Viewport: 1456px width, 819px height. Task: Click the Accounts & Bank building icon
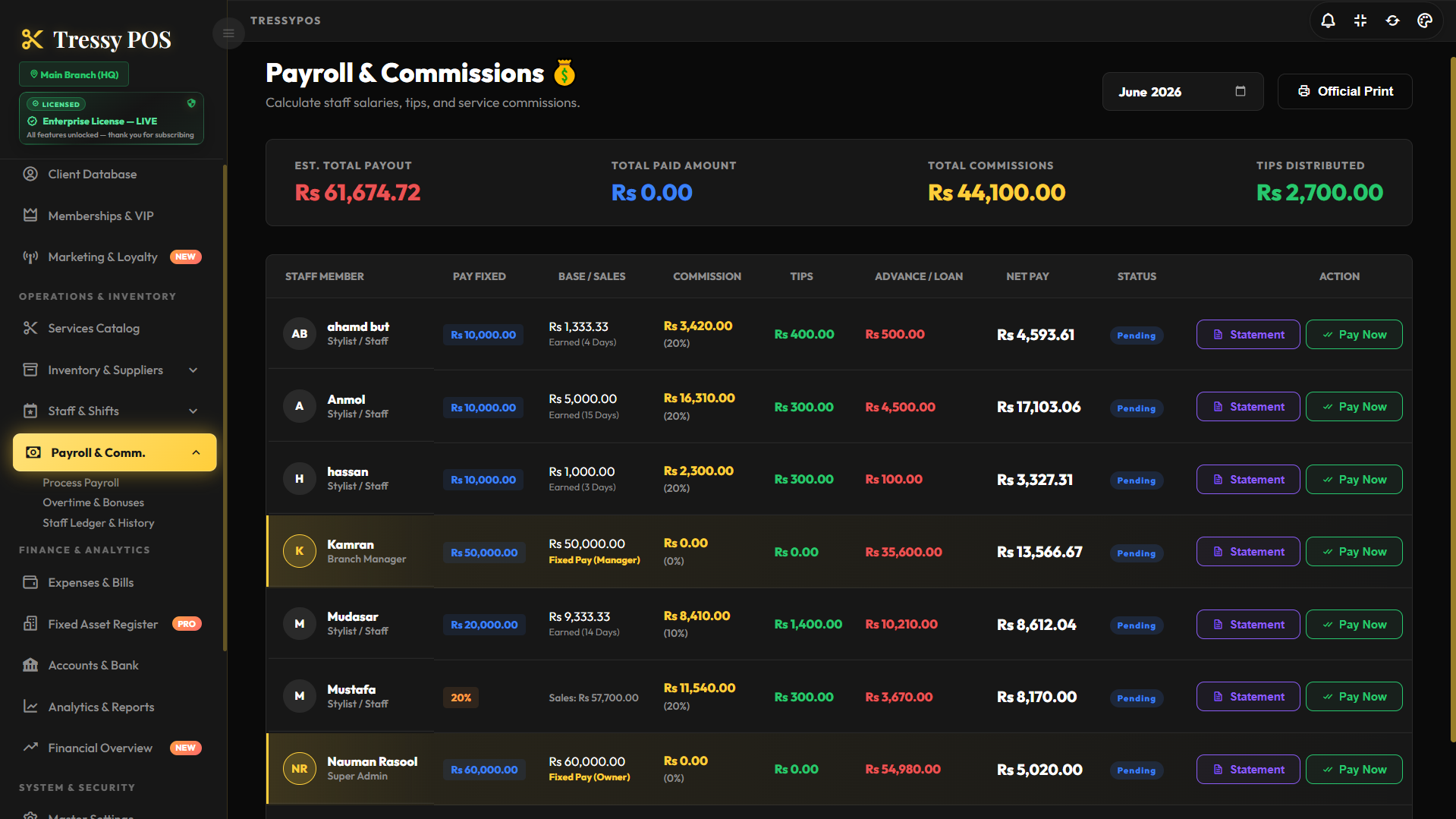[x=30, y=665]
